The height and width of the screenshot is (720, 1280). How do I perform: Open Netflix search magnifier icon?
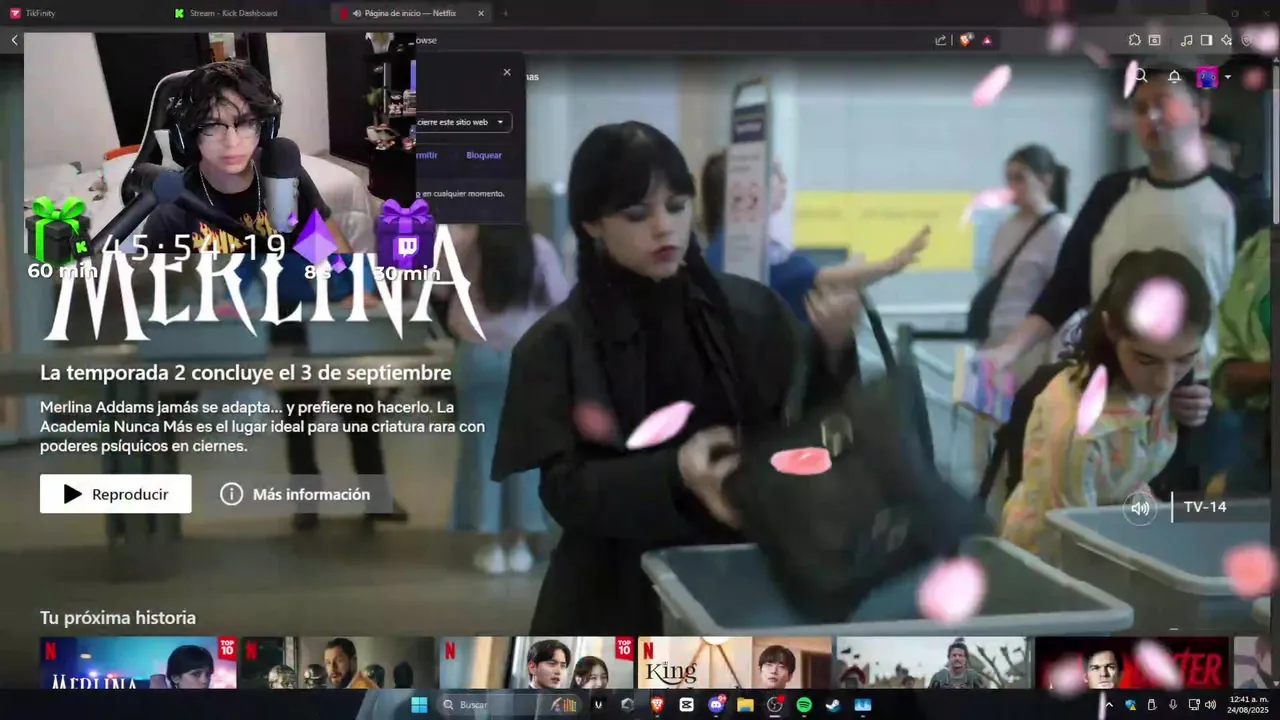pos(1141,76)
